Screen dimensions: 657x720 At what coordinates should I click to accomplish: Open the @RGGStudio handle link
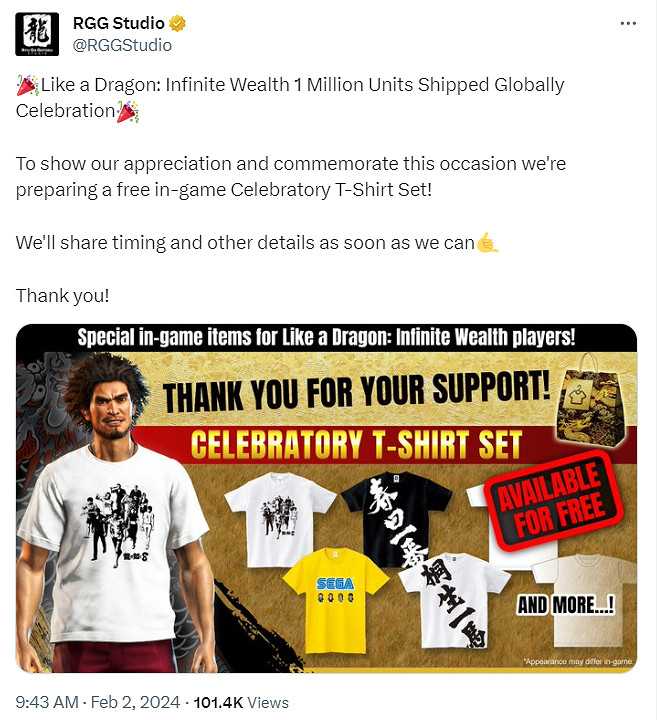coord(122,45)
